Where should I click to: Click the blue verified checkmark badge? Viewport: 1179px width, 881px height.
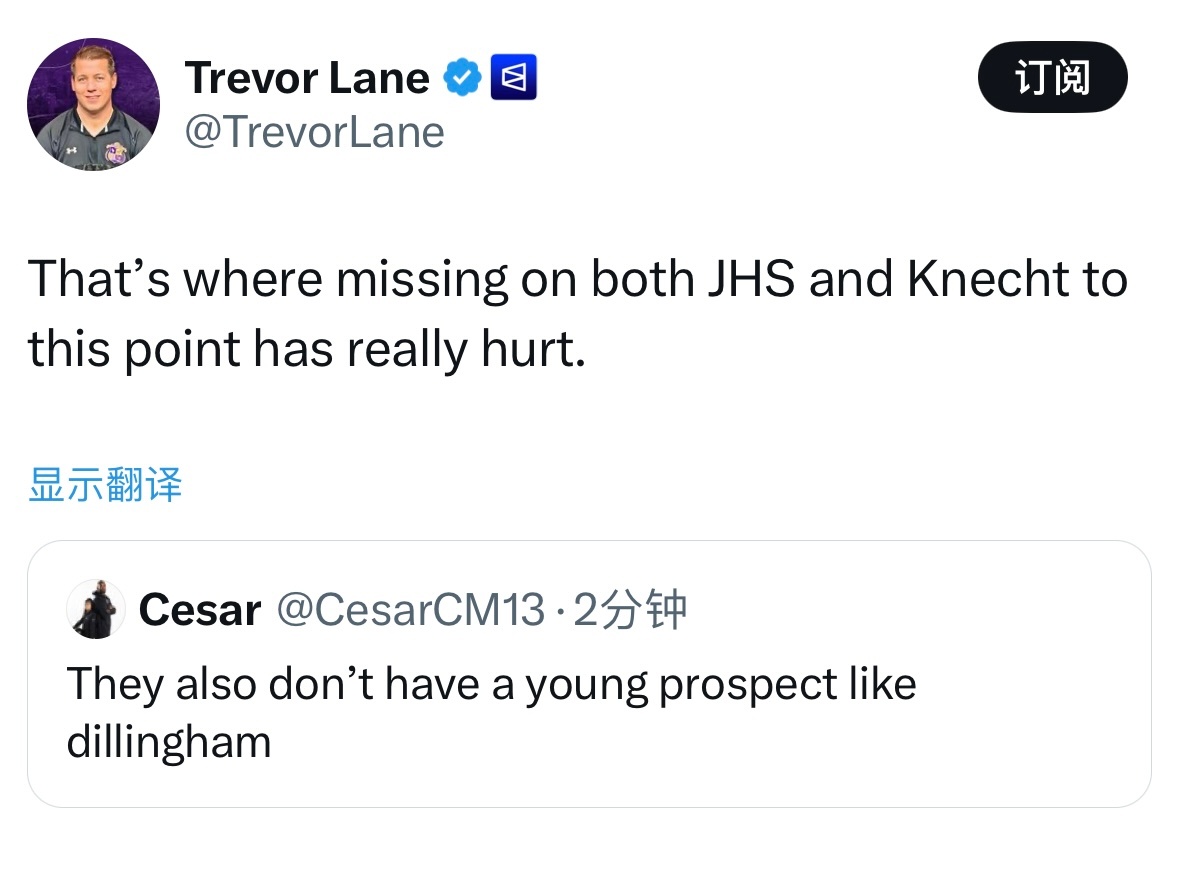462,78
